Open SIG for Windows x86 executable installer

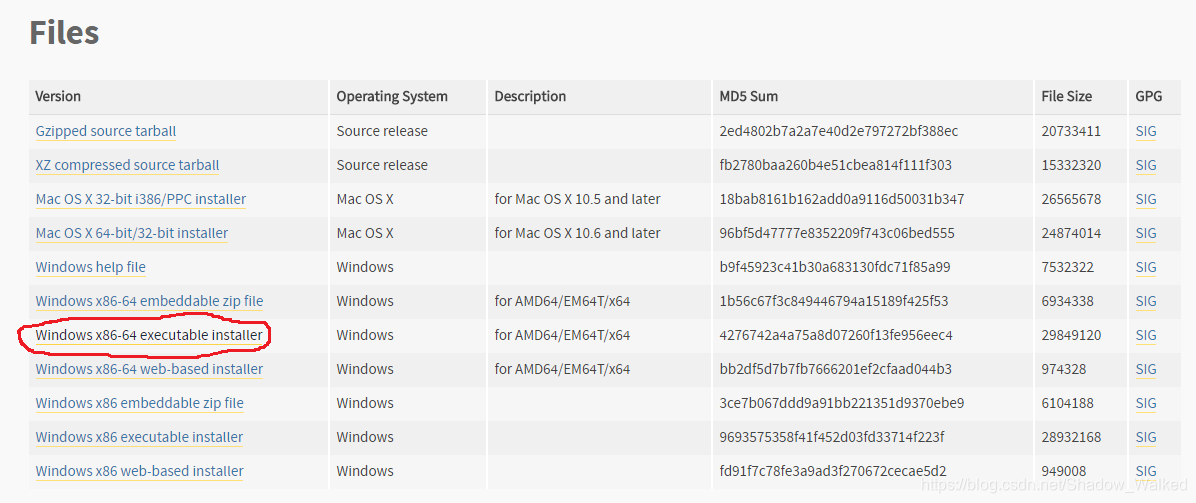pos(1146,437)
